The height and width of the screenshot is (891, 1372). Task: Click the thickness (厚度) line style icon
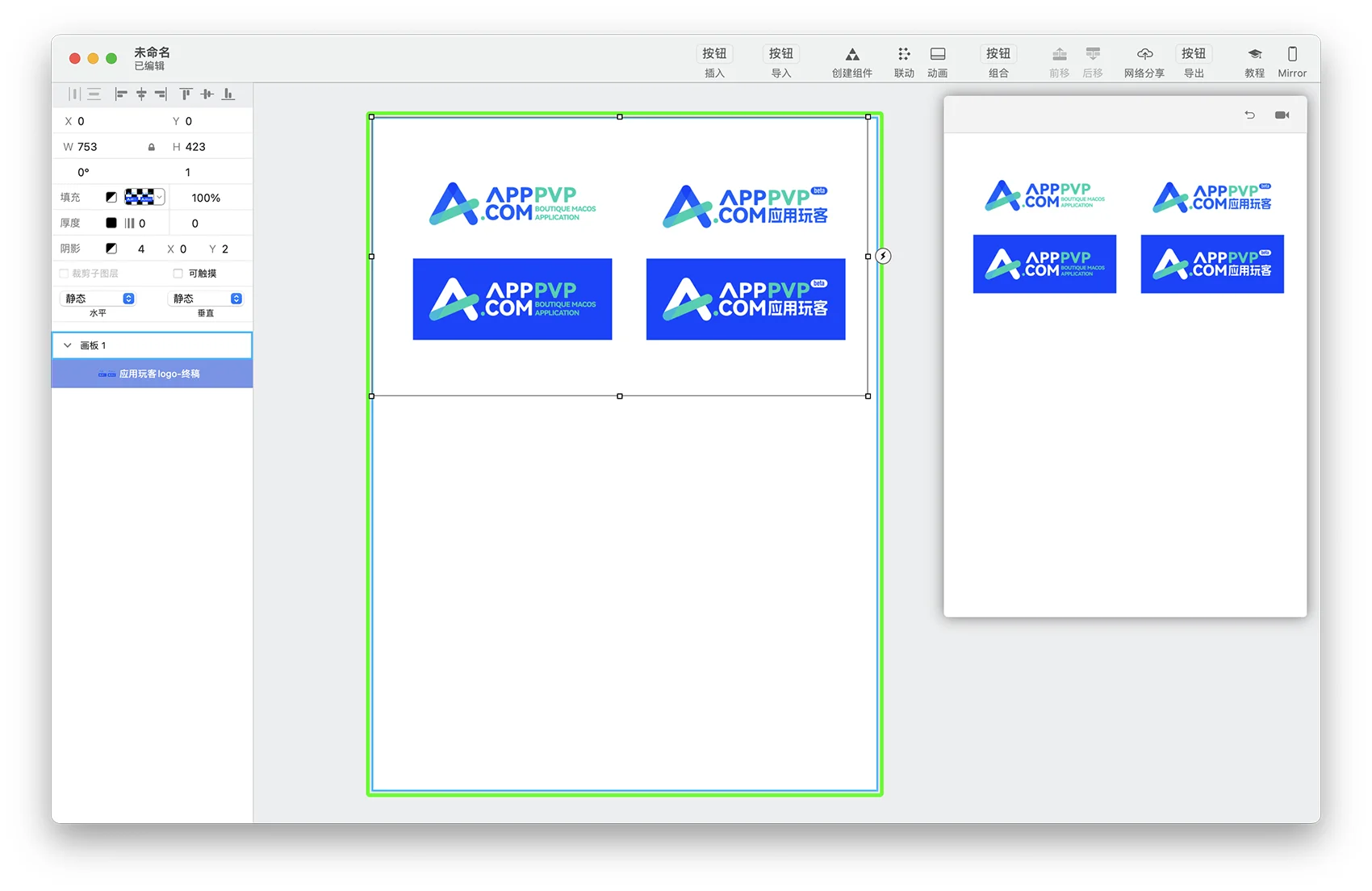coord(129,223)
